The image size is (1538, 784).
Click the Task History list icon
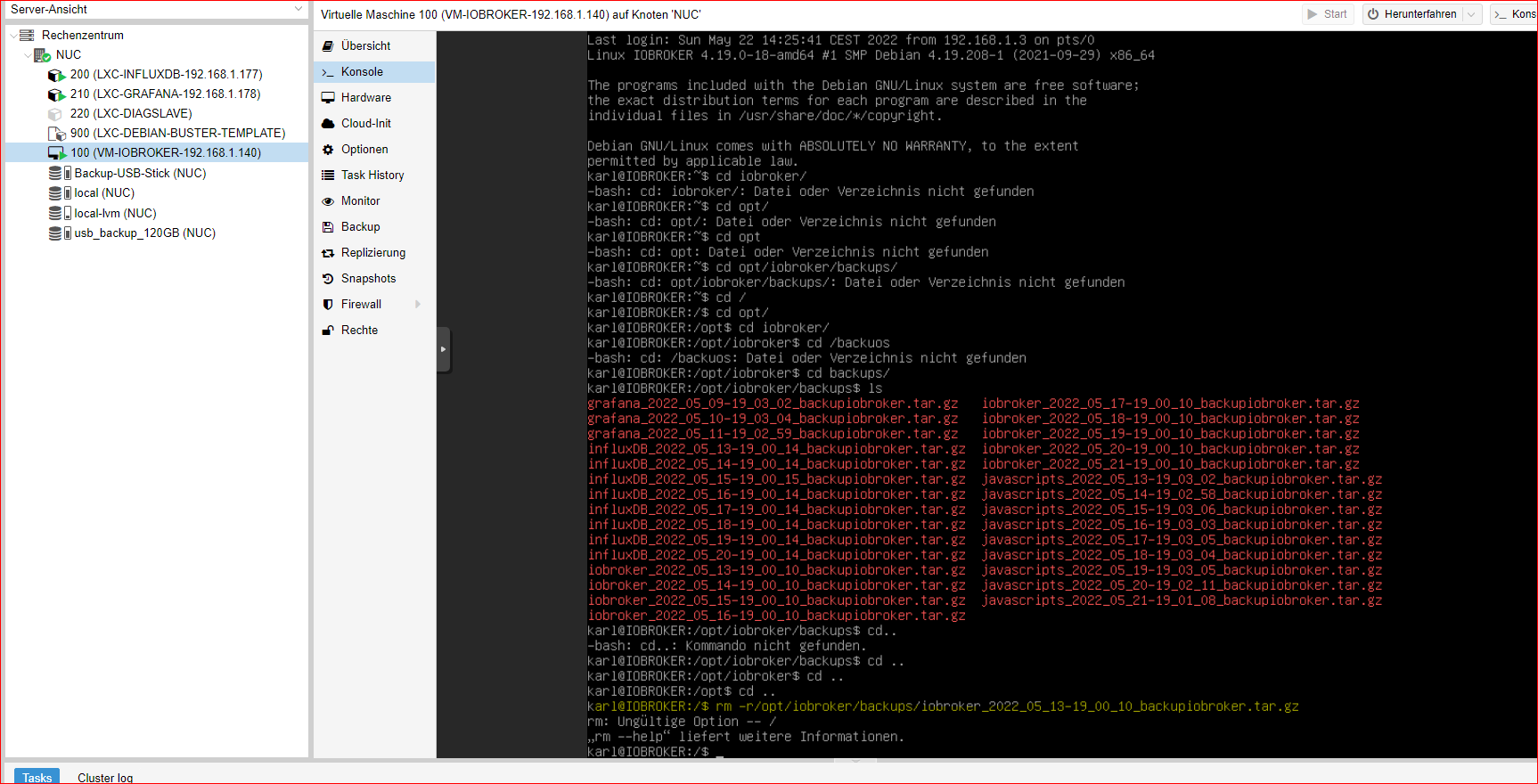pos(328,176)
